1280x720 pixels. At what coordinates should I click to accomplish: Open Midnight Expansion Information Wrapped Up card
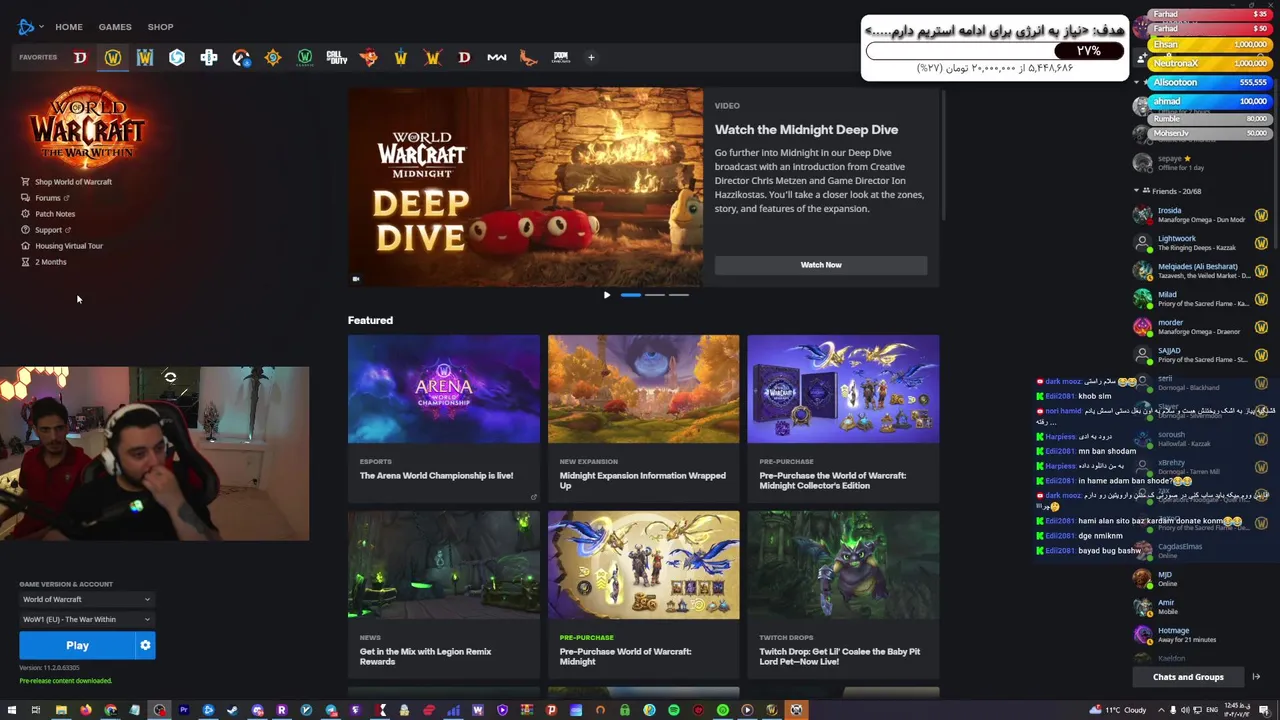[x=644, y=417]
